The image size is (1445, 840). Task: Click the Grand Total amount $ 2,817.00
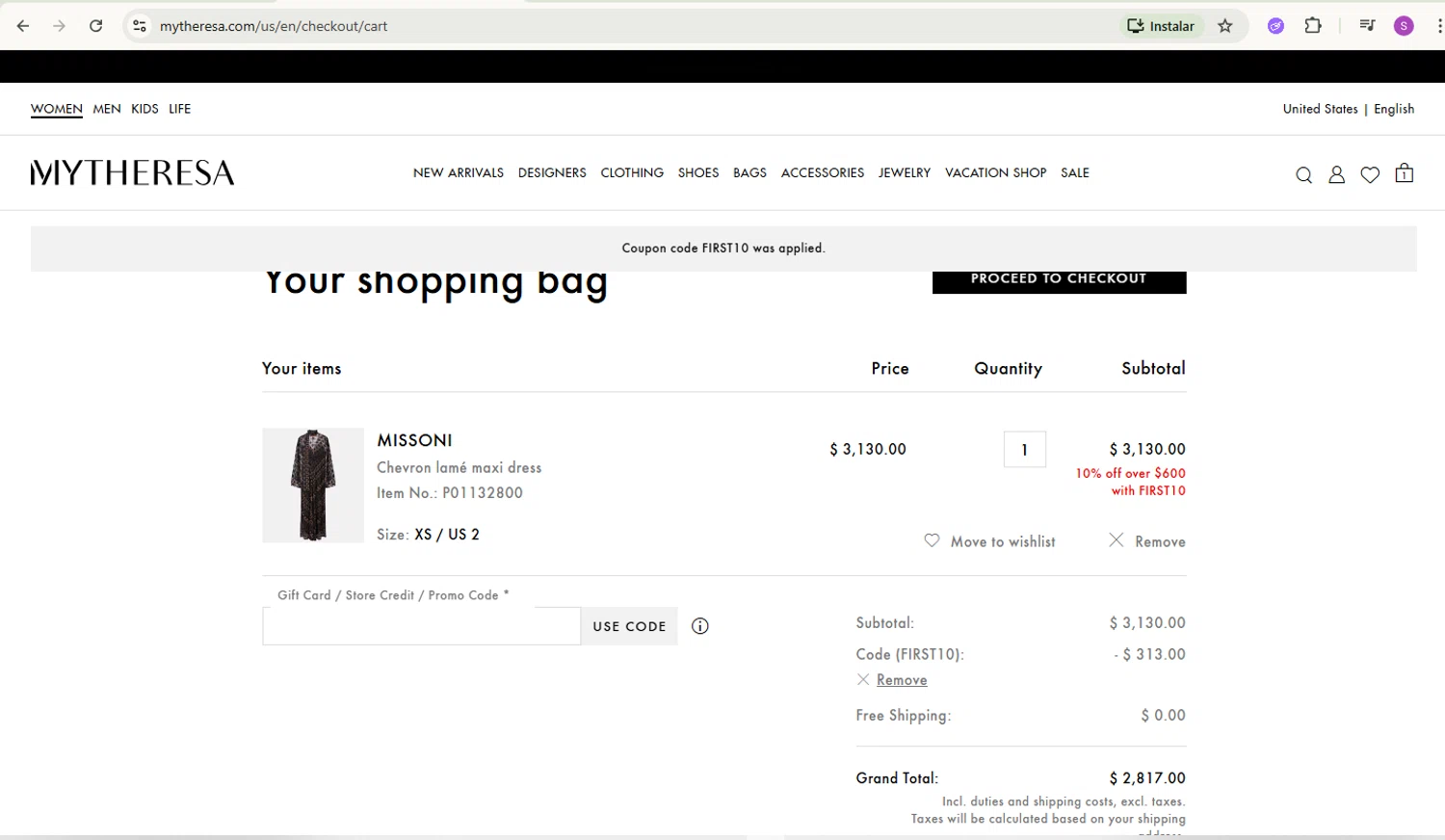(x=1147, y=777)
